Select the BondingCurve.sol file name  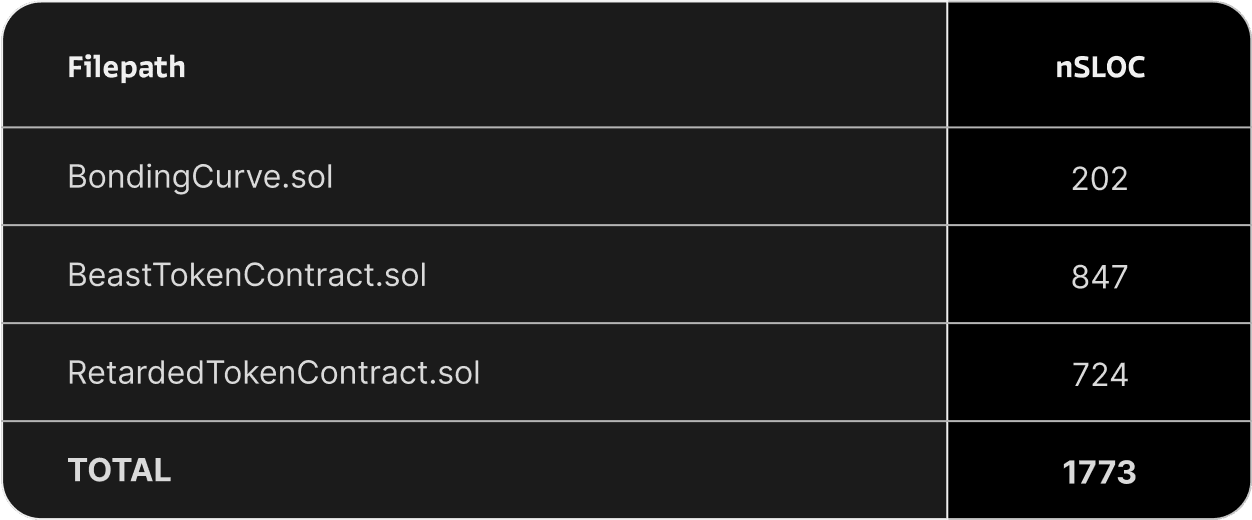pos(200,177)
